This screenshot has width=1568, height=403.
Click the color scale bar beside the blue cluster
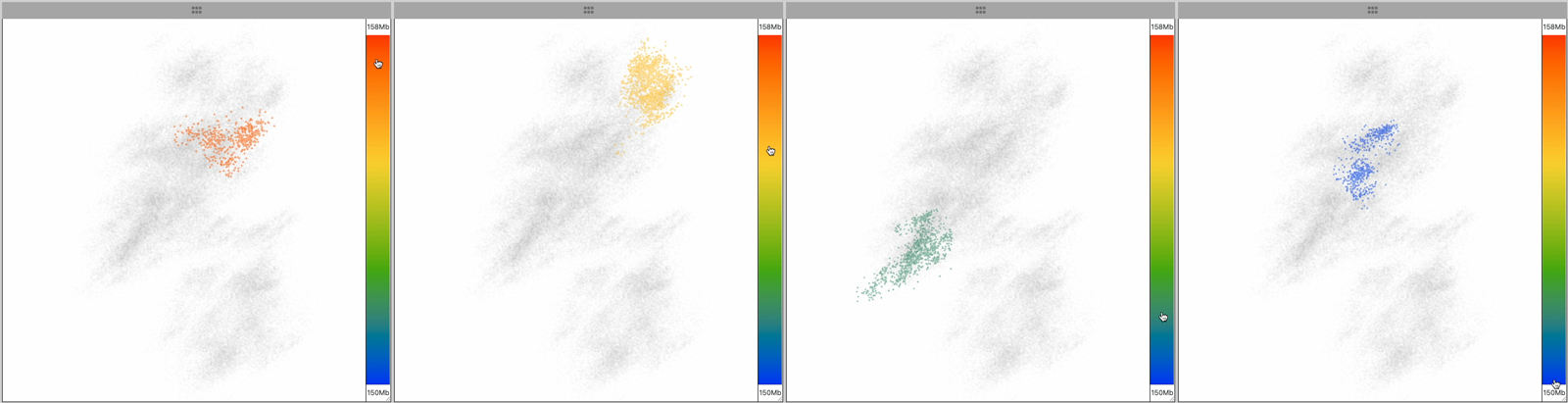click(1553, 210)
